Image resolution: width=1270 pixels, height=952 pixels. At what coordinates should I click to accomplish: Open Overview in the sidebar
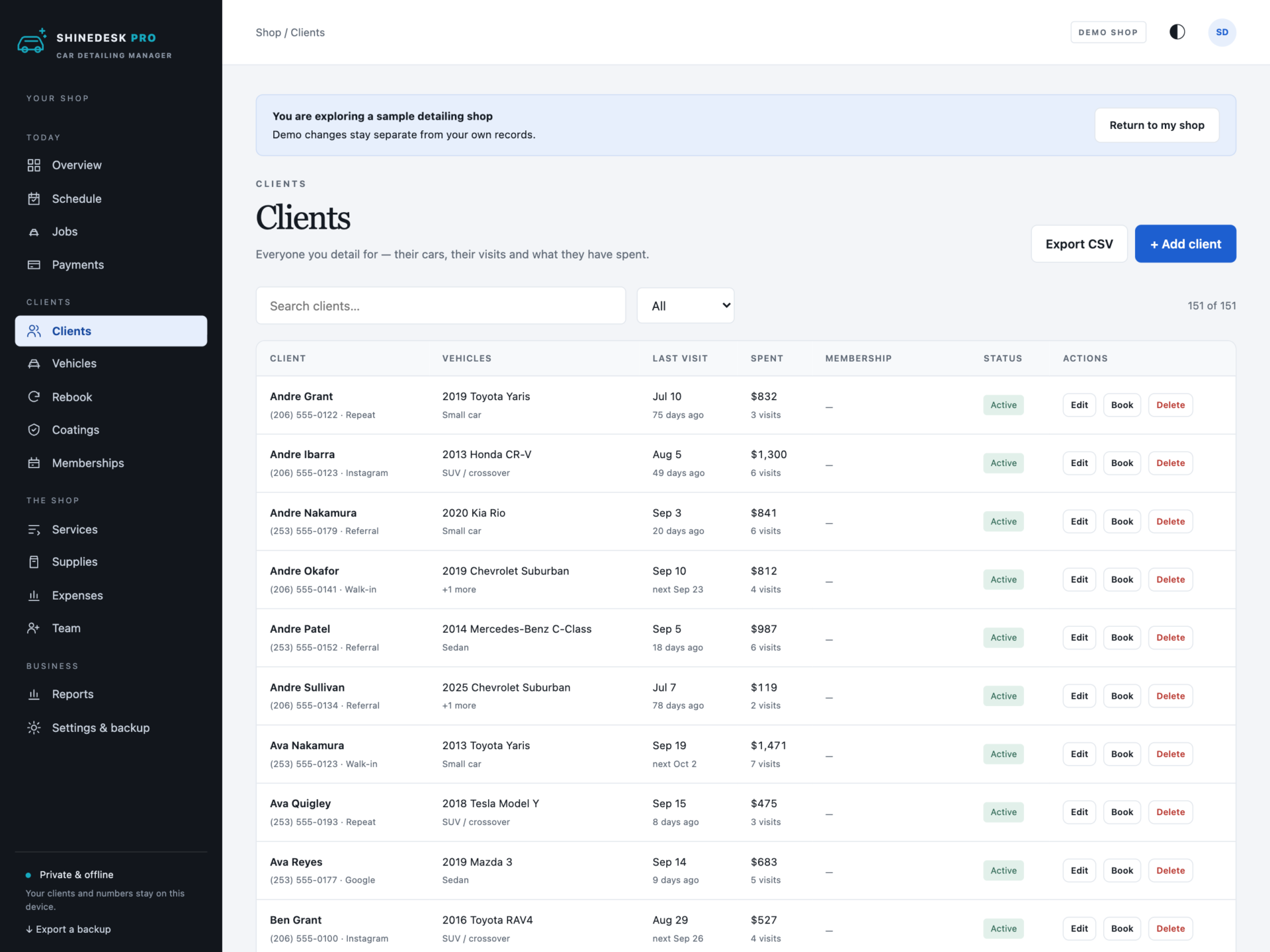pyautogui.click(x=111, y=165)
